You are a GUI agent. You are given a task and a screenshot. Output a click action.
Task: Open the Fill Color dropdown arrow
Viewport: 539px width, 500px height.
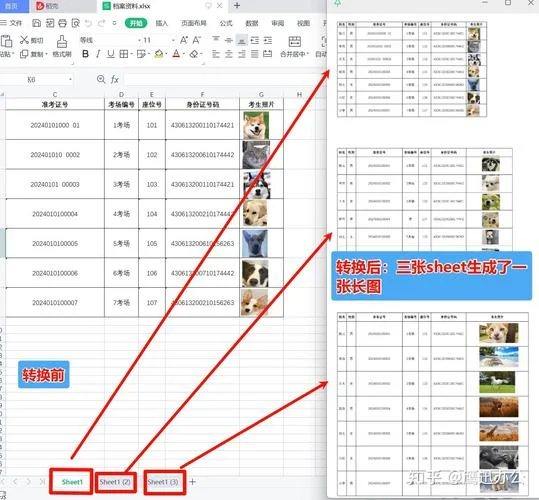166,54
